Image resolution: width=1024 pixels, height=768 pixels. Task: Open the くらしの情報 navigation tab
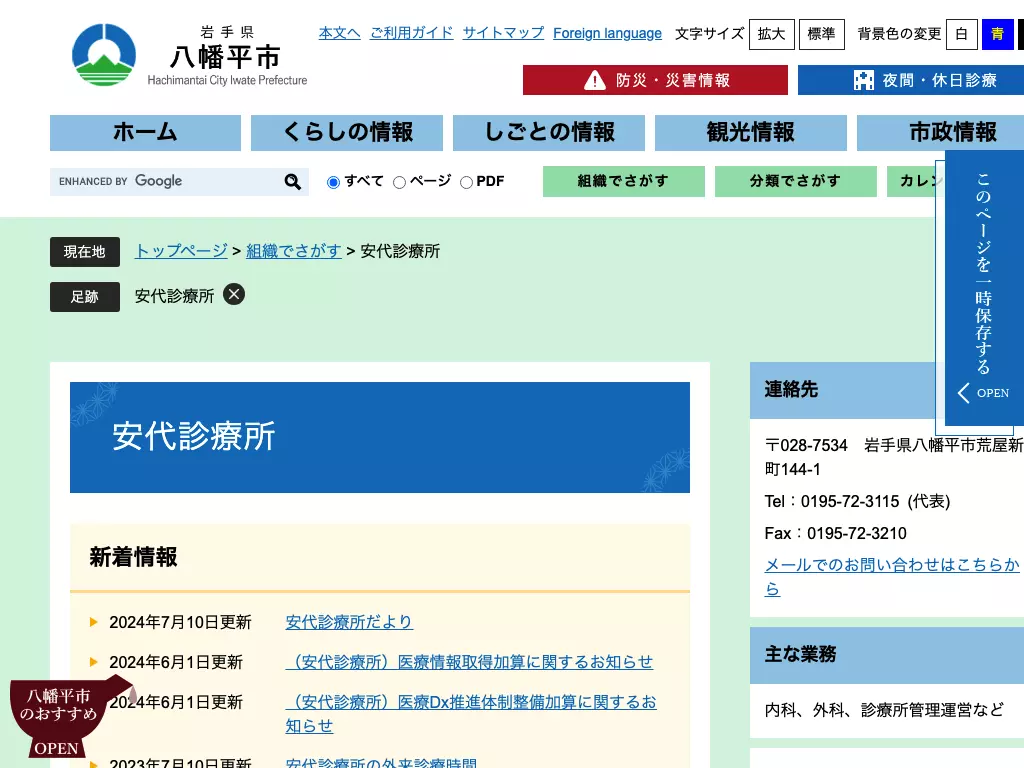(347, 133)
